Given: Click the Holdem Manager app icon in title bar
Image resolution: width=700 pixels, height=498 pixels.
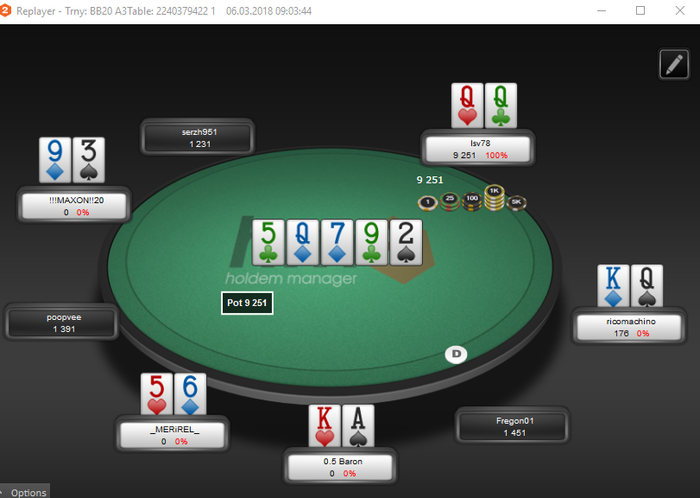Looking at the screenshot, I should point(5,10).
